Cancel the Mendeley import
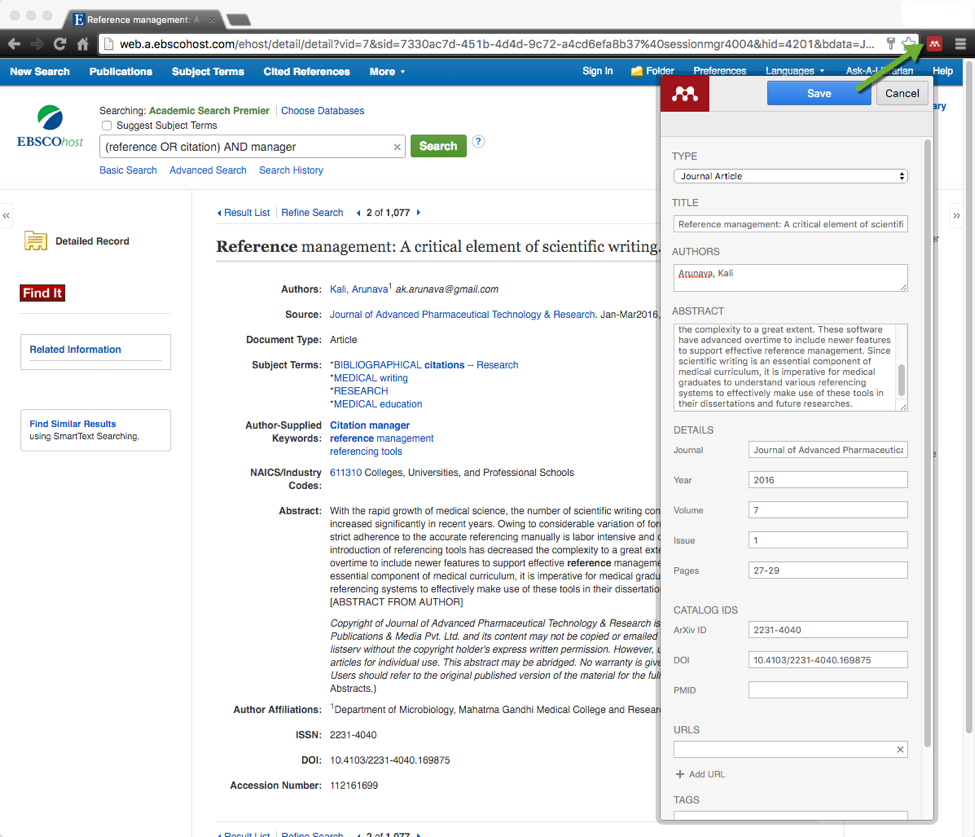Screen dimensions: 975x837 (x=902, y=93)
